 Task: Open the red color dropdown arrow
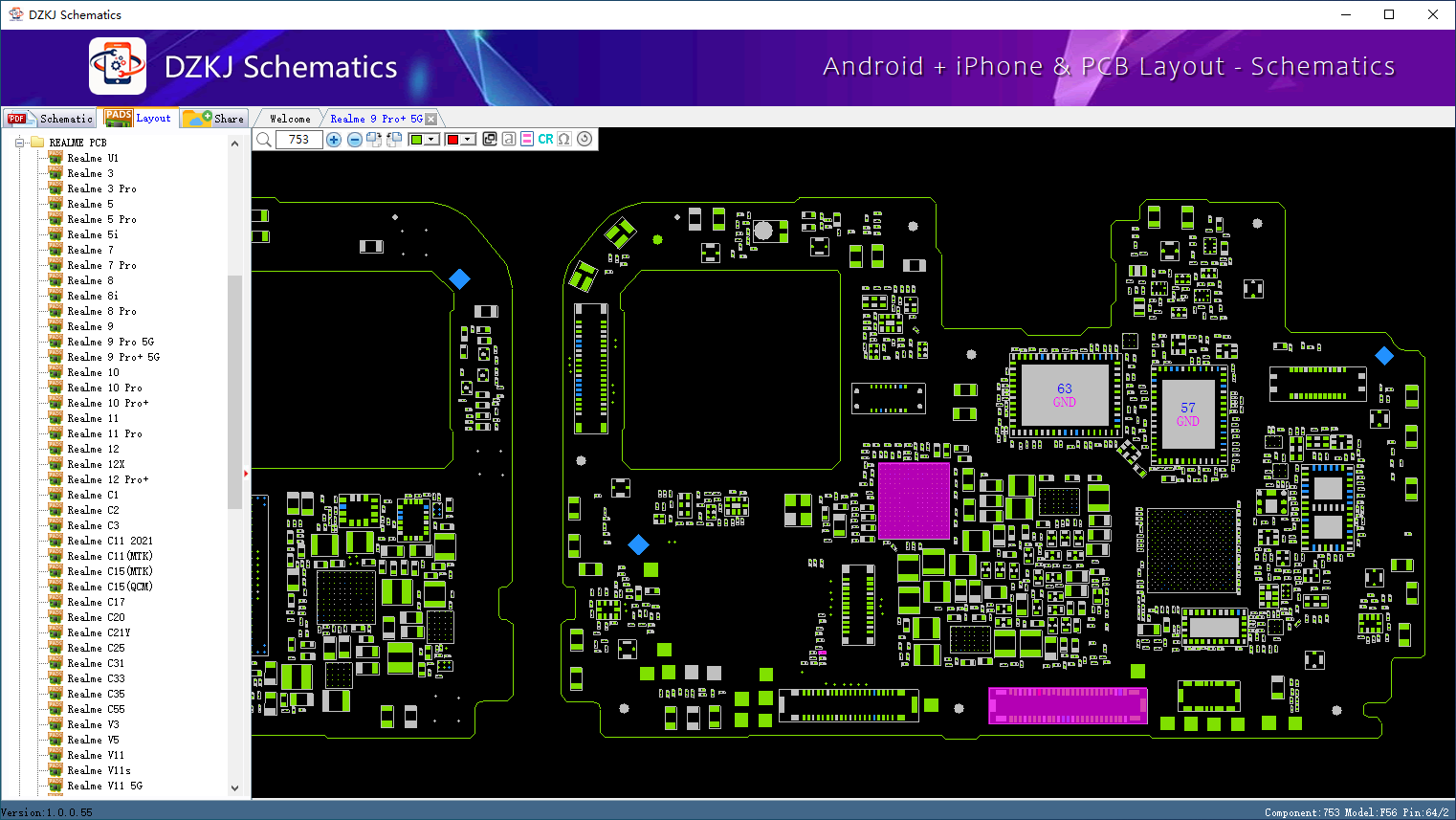click(469, 140)
